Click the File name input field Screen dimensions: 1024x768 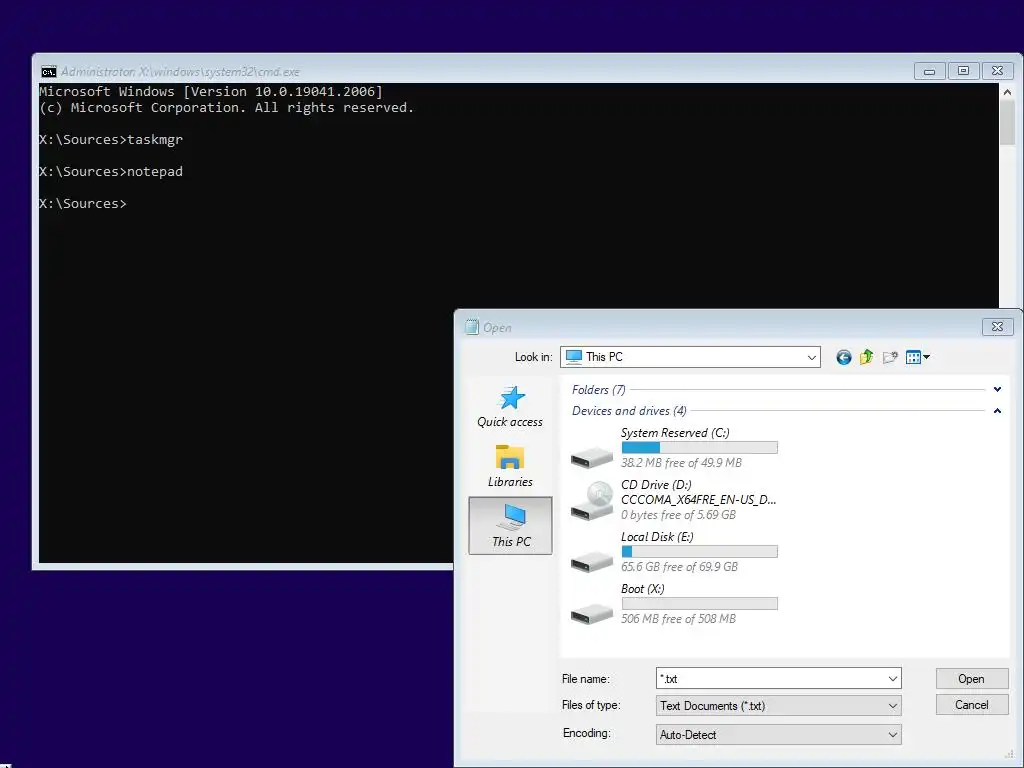pyautogui.click(x=771, y=679)
